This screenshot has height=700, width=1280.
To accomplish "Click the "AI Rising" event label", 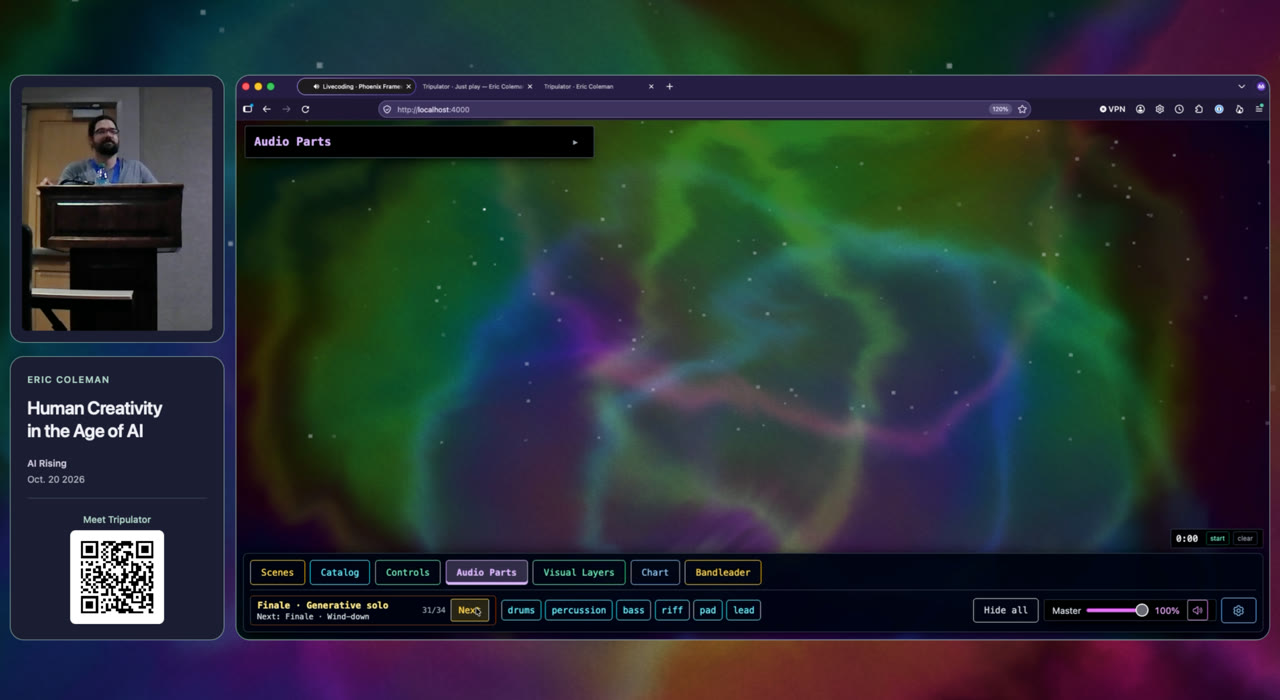I will 47,464.
